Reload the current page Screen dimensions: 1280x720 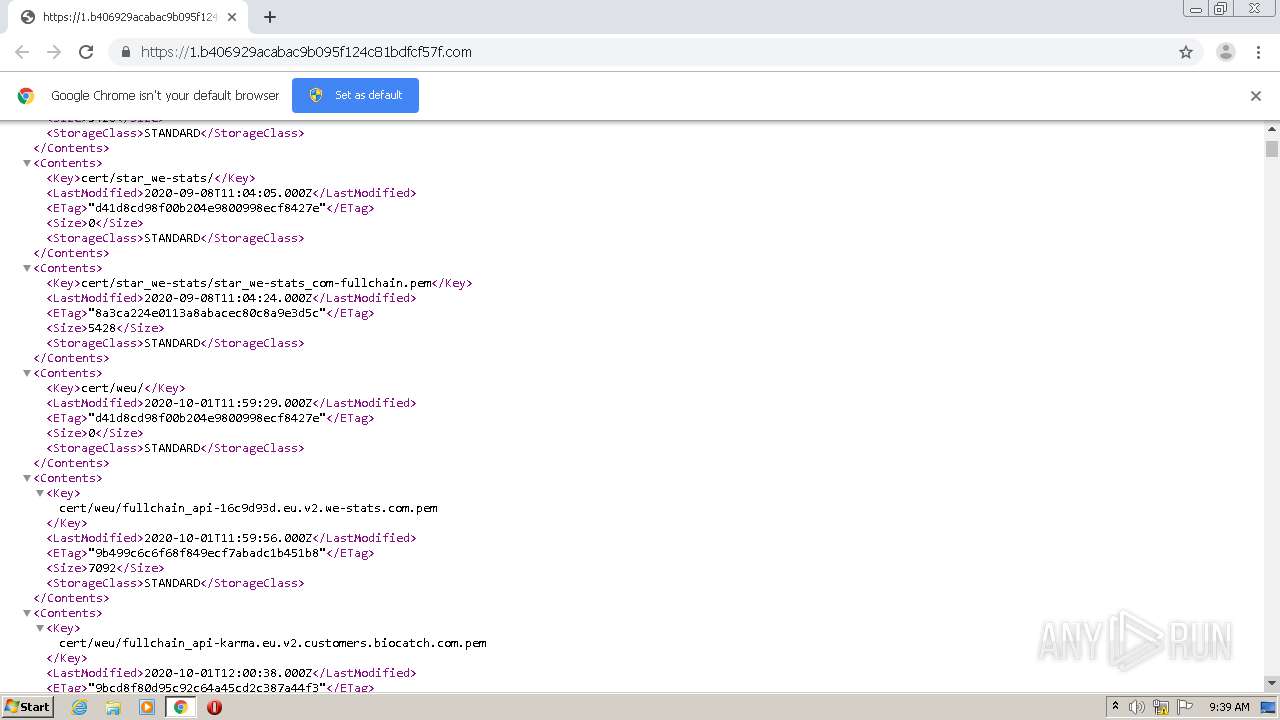86,52
